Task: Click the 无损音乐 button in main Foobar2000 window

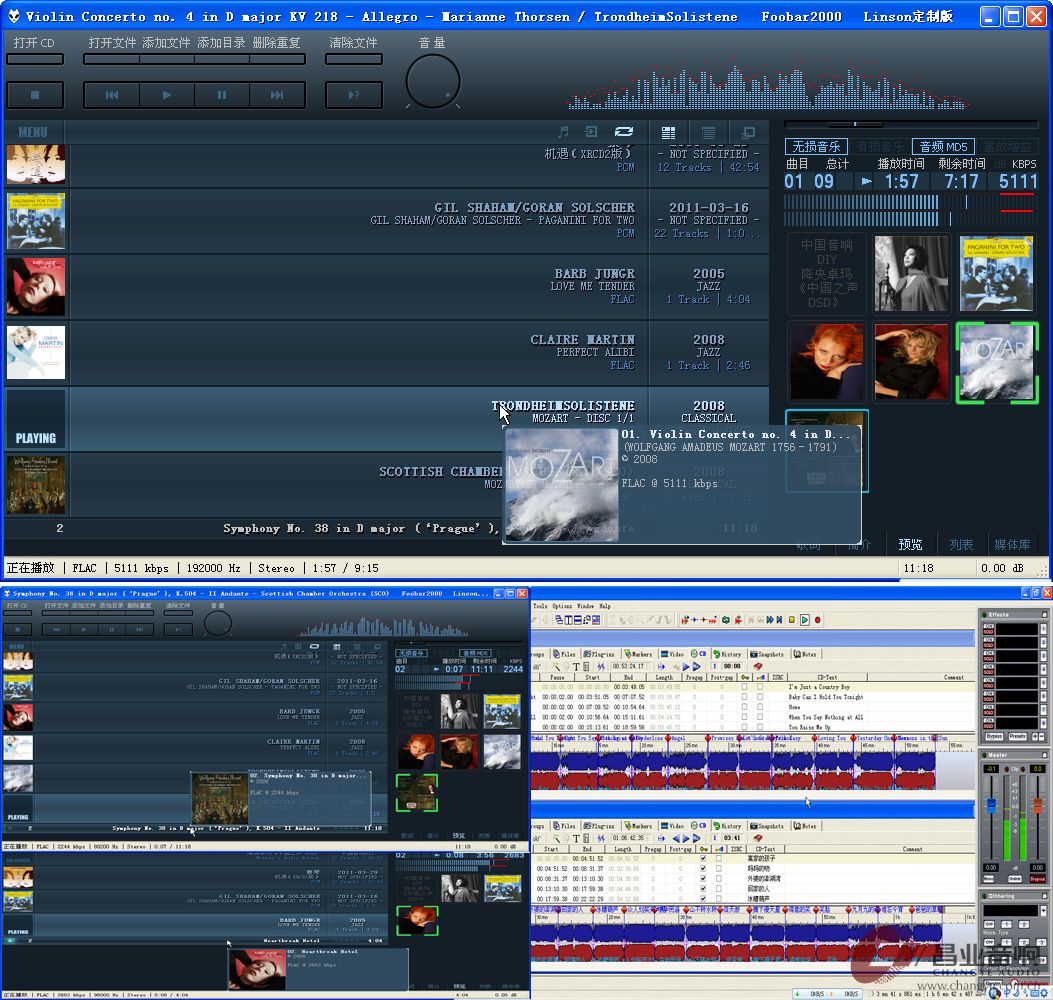Action: pyautogui.click(x=816, y=146)
